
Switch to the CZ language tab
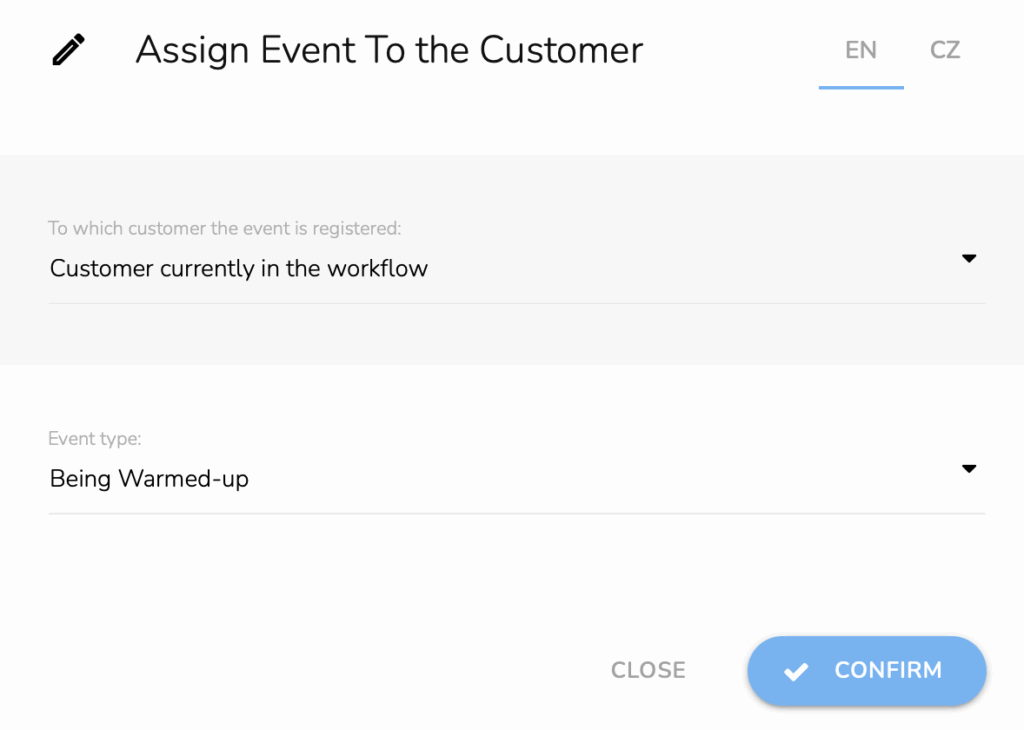[944, 50]
